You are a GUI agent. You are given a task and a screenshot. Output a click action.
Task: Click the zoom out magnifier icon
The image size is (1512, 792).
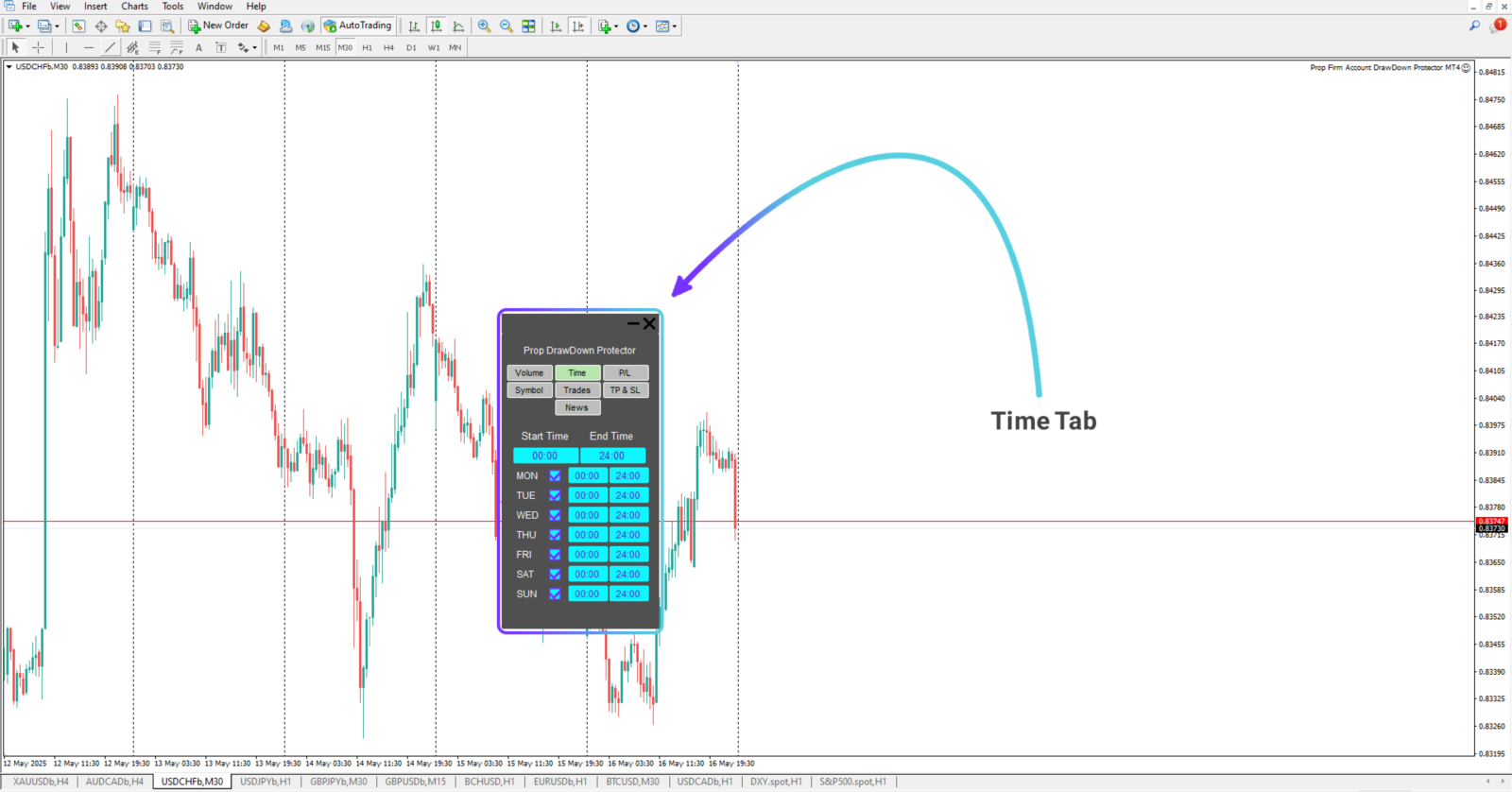507,26
